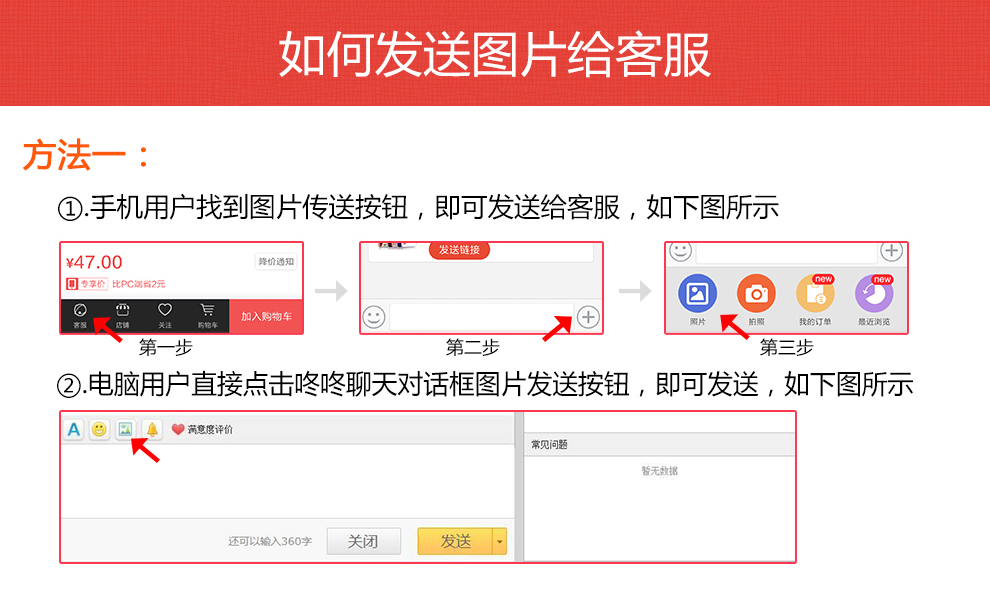
Task: Click the font 'A' icon in chat toolbar
Action: pyautogui.click(x=74, y=429)
